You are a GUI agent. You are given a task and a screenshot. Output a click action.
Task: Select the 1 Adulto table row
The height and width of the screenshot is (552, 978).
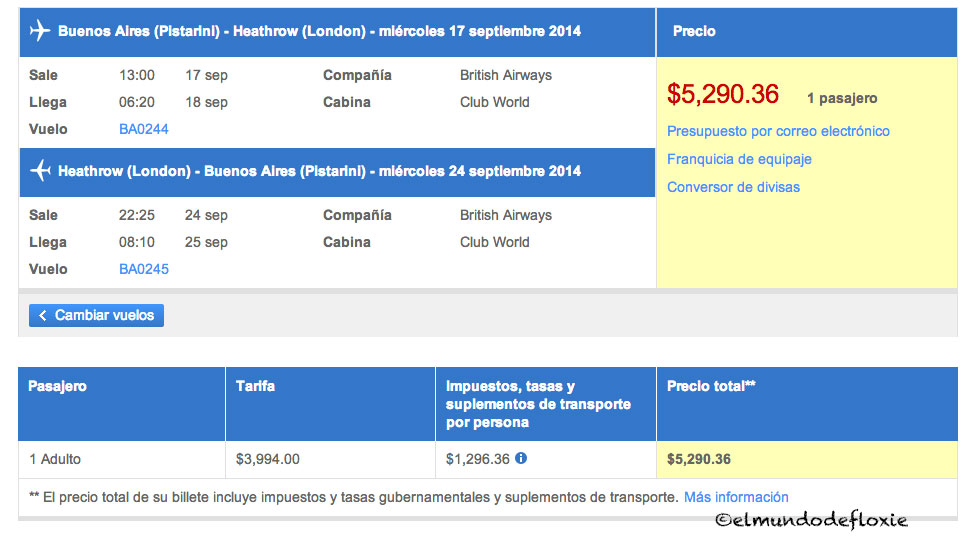488,460
